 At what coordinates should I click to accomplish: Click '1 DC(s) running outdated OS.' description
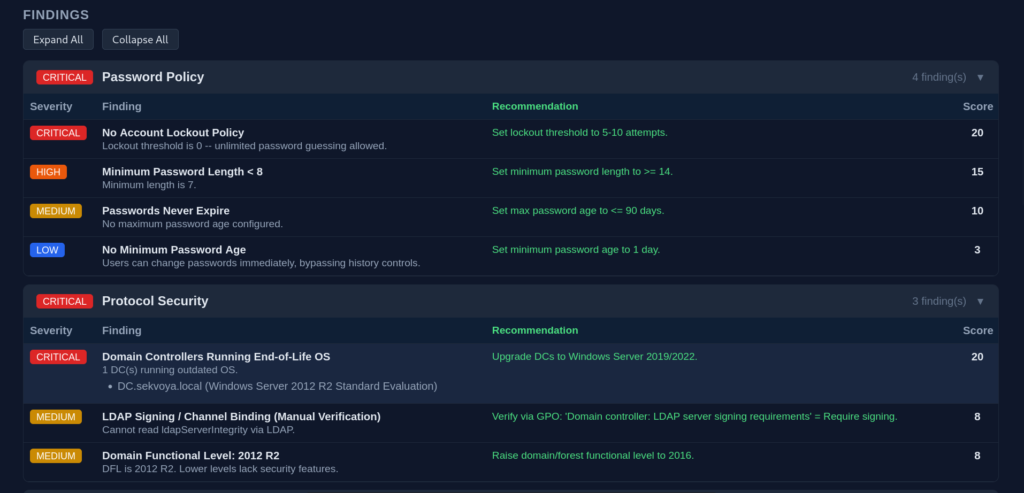click(170, 370)
